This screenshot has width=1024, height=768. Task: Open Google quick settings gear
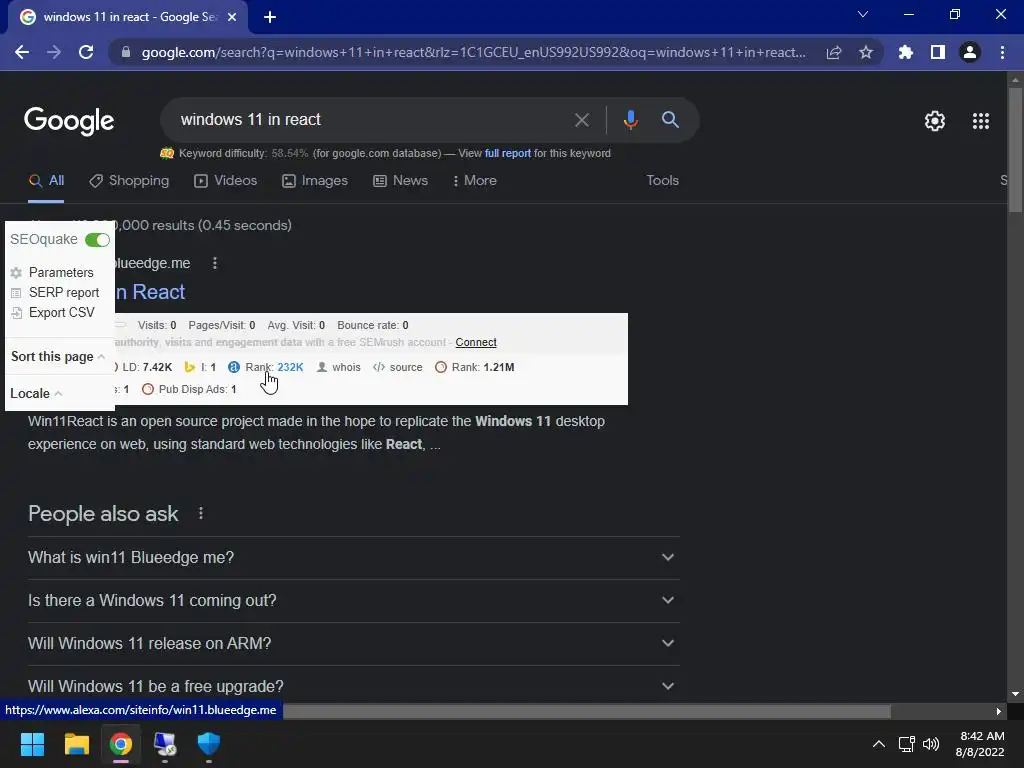pyautogui.click(x=935, y=121)
